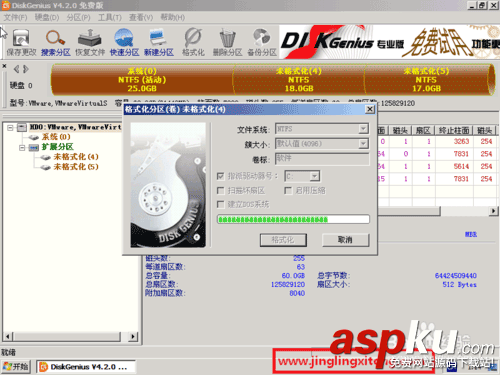Select 系统(0) 25.0GB partition bar
The width and height of the screenshot is (500, 375).
pos(142,80)
